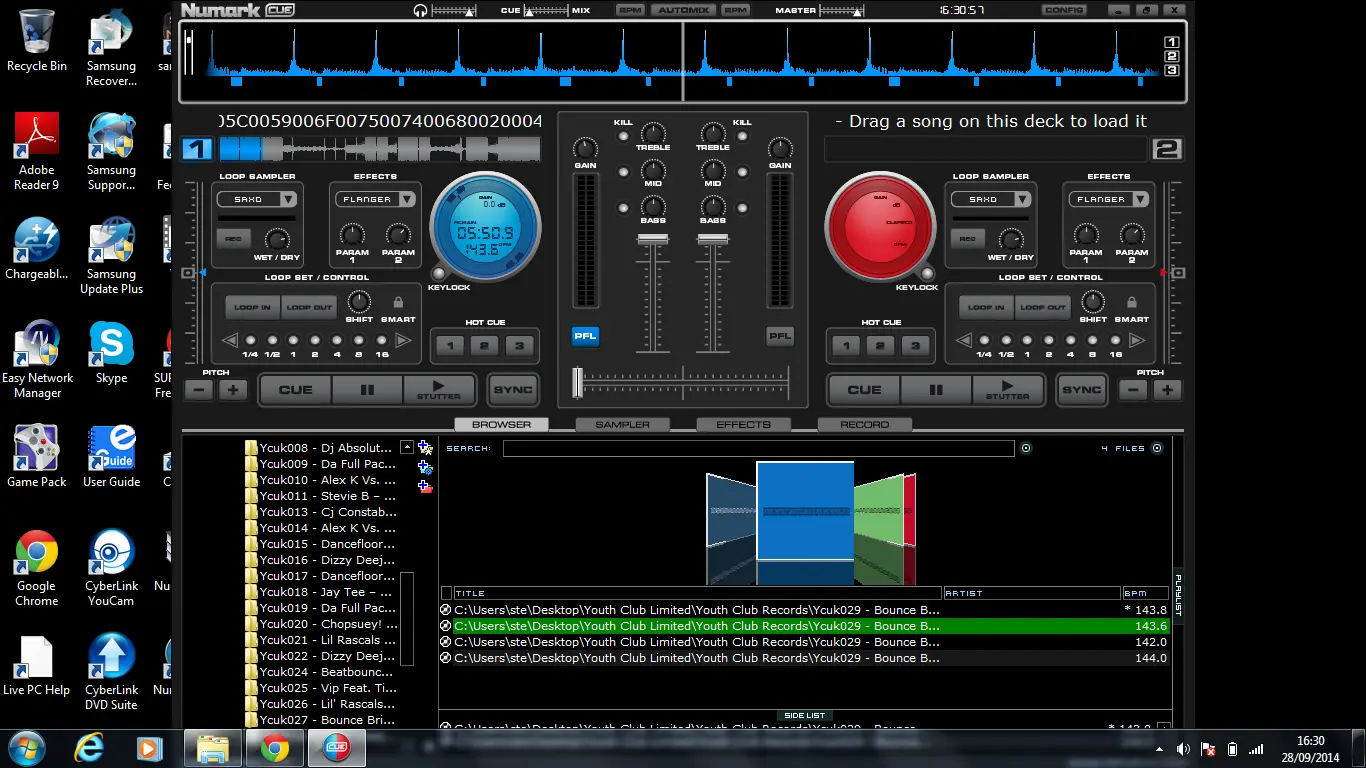
Task: Click the crossfader handle
Action: pyautogui.click(x=577, y=382)
